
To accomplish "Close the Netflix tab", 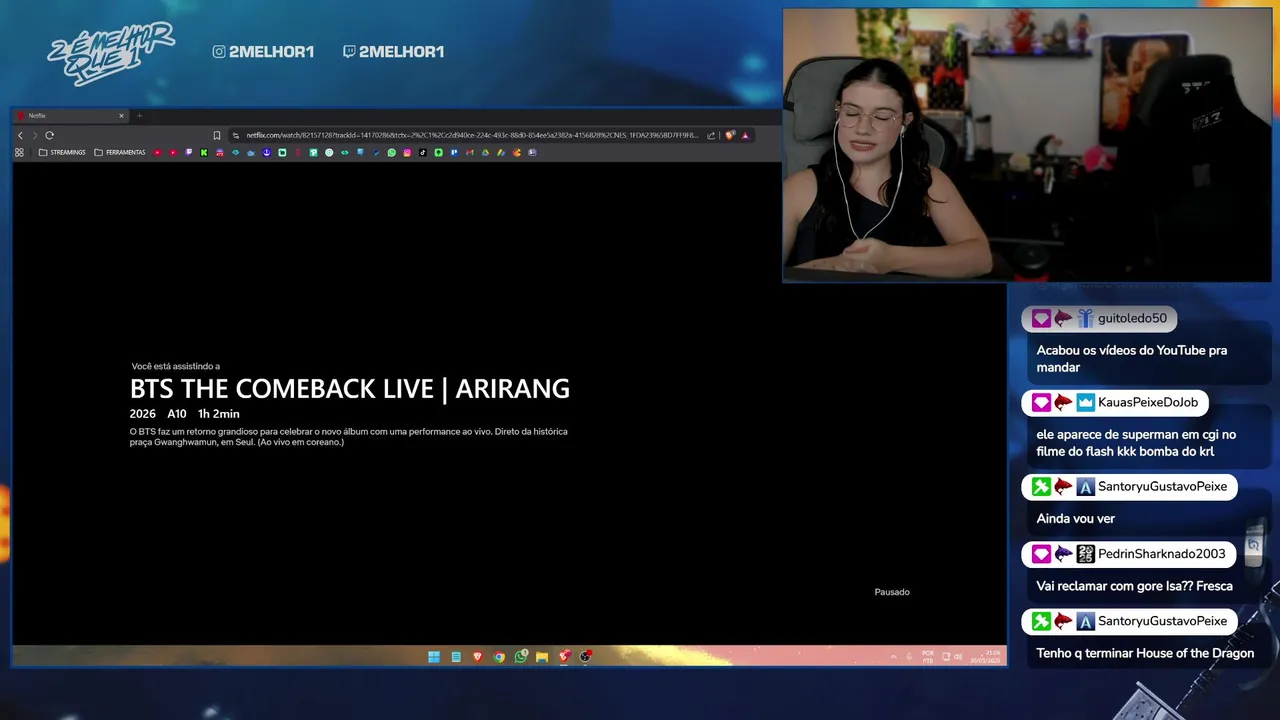I will click(121, 116).
